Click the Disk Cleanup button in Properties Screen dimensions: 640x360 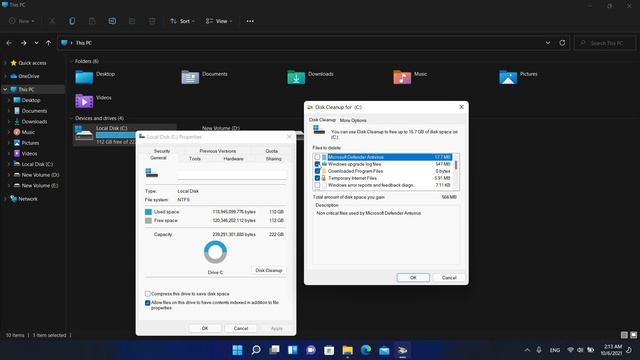tap(269, 270)
